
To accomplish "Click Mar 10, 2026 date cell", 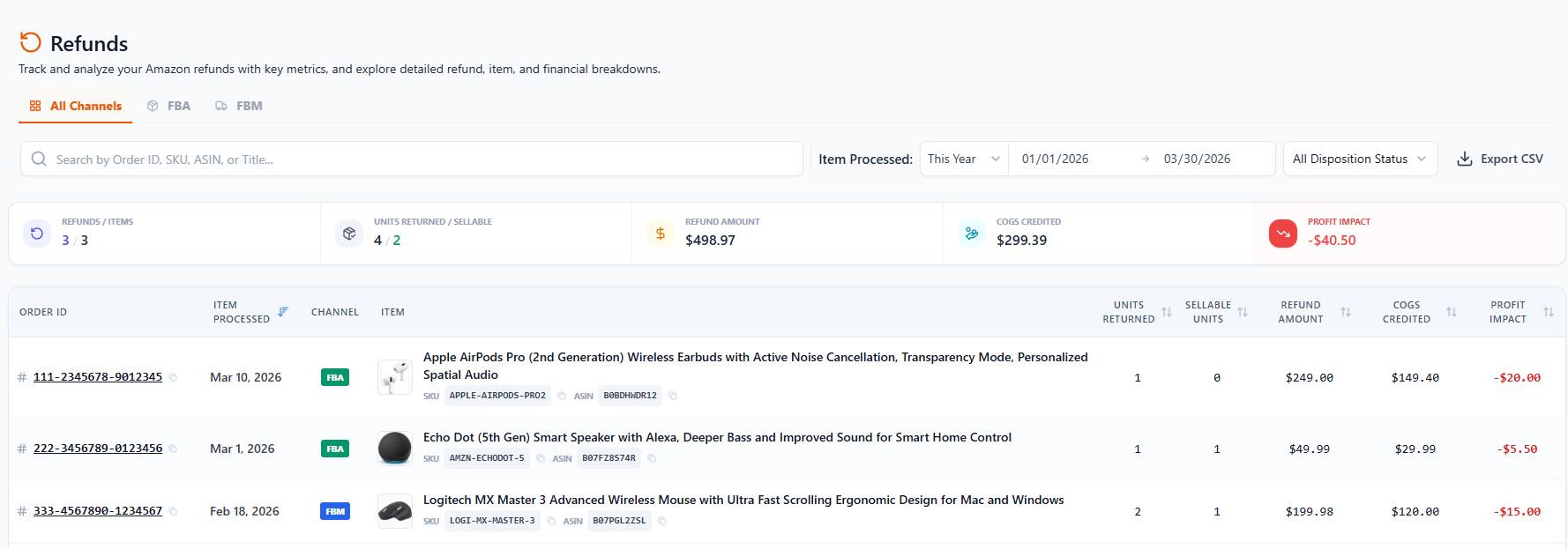I will [x=246, y=377].
